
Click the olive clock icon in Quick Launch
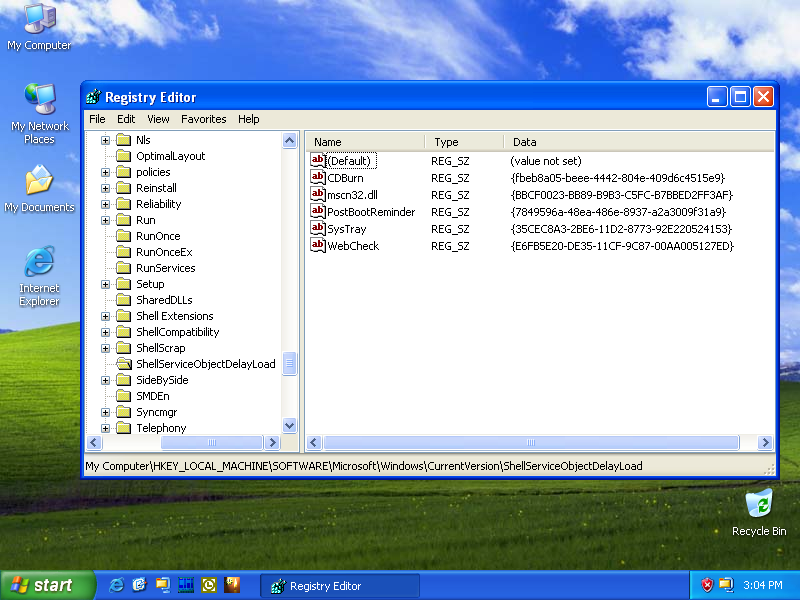(x=209, y=585)
